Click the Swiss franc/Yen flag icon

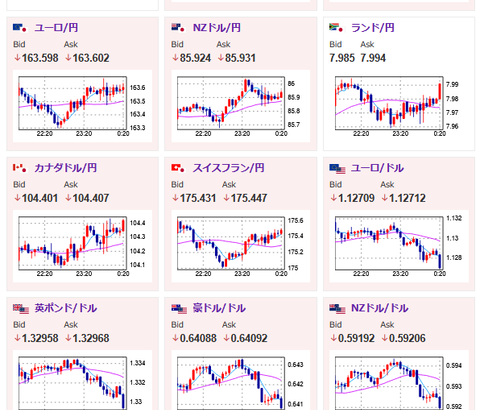point(178,168)
